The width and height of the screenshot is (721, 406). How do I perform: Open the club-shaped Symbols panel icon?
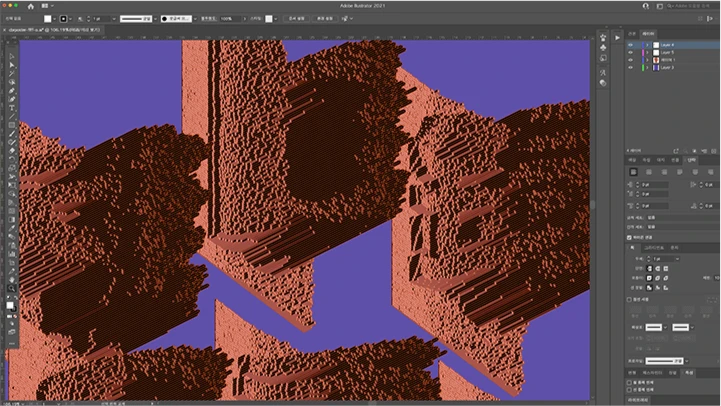coord(603,47)
